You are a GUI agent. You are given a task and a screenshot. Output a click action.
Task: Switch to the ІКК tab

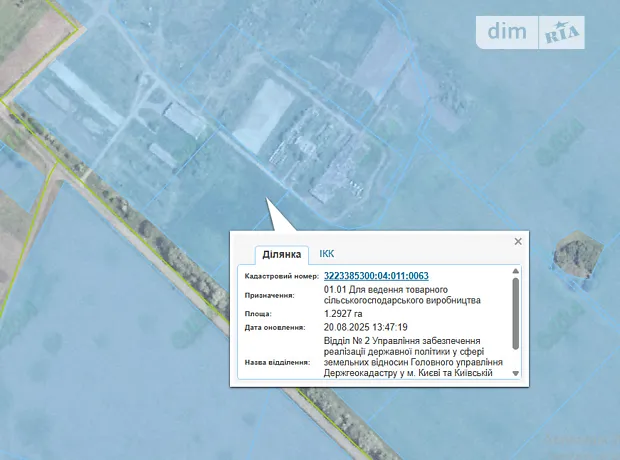pyautogui.click(x=327, y=255)
